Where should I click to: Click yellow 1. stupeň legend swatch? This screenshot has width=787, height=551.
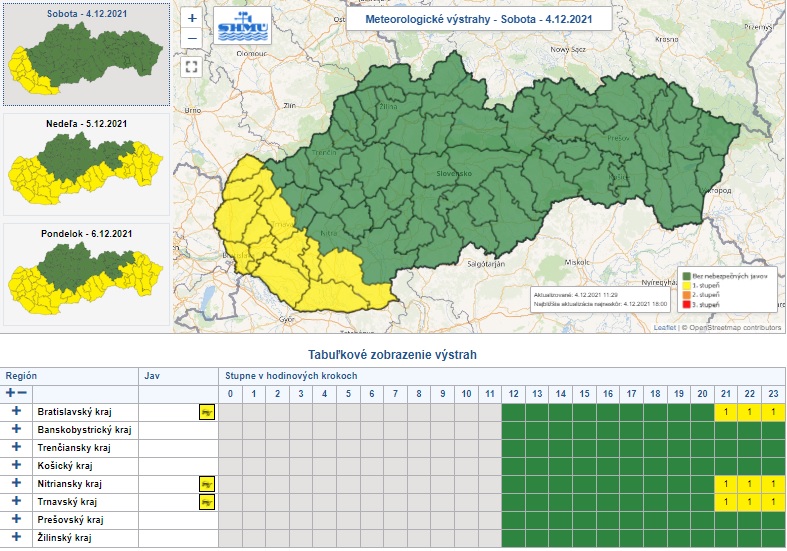click(x=687, y=286)
